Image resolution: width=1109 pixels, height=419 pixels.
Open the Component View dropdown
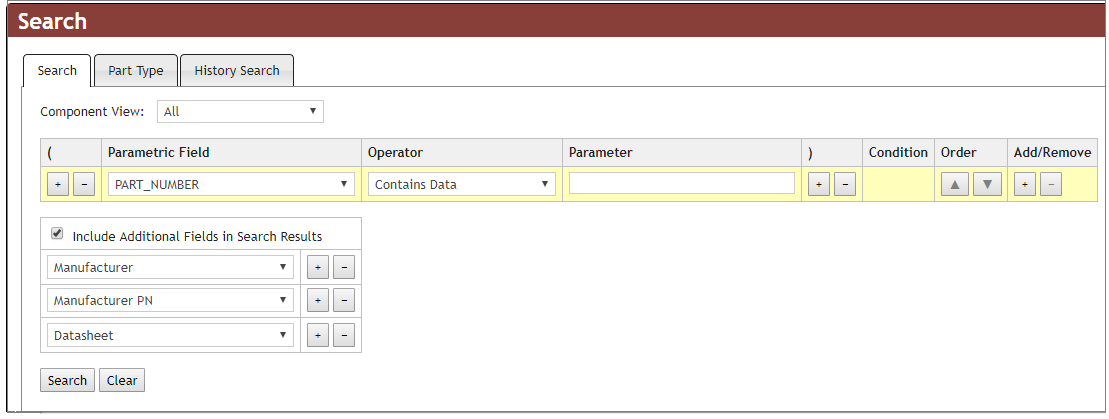(x=240, y=111)
